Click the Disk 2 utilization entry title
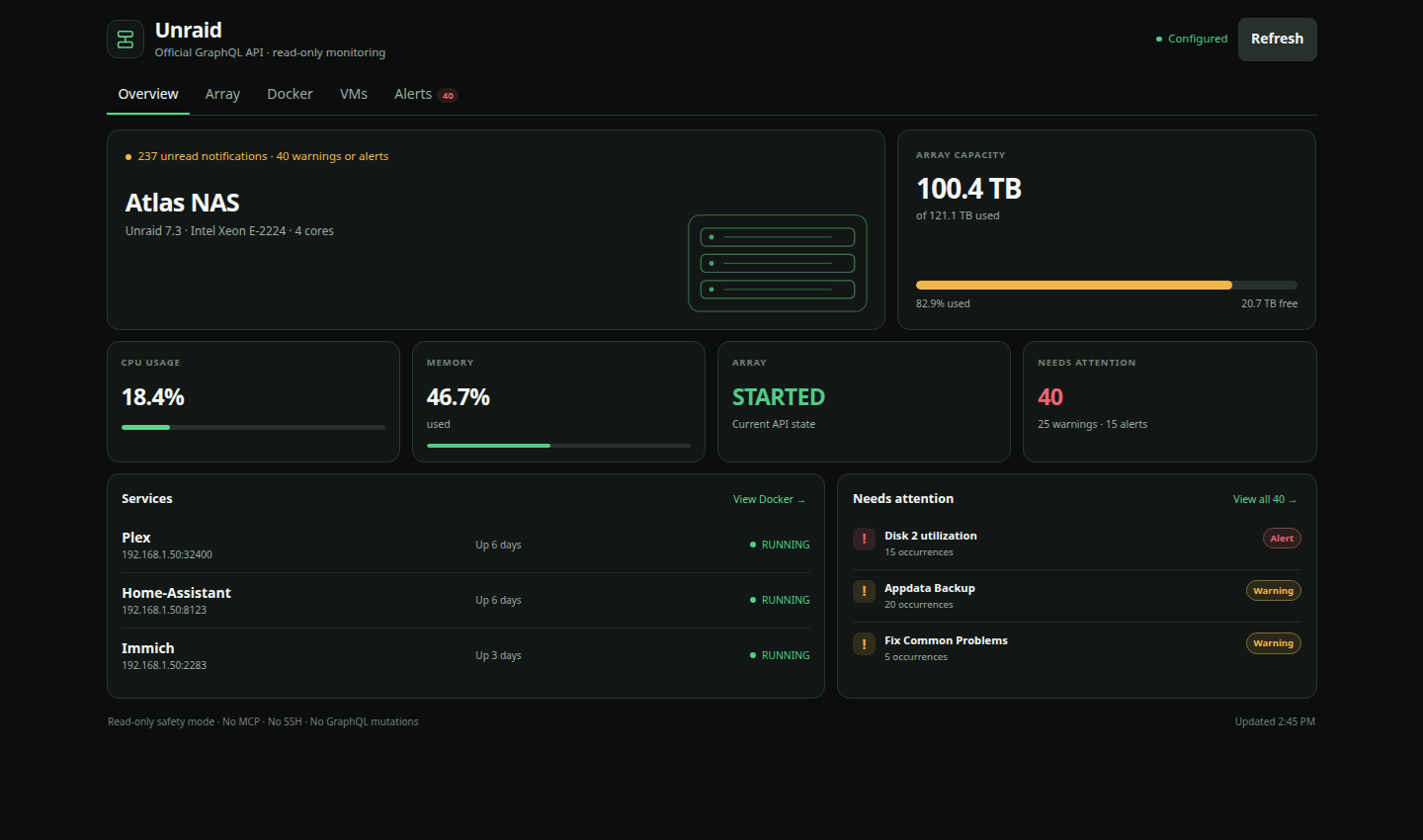1423x840 pixels. point(931,536)
